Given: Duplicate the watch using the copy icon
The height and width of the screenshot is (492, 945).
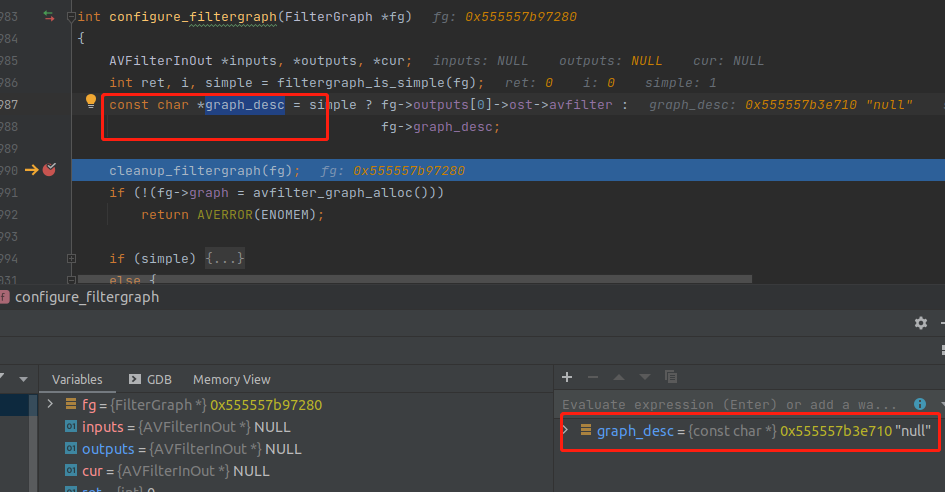Looking at the screenshot, I should [x=671, y=377].
